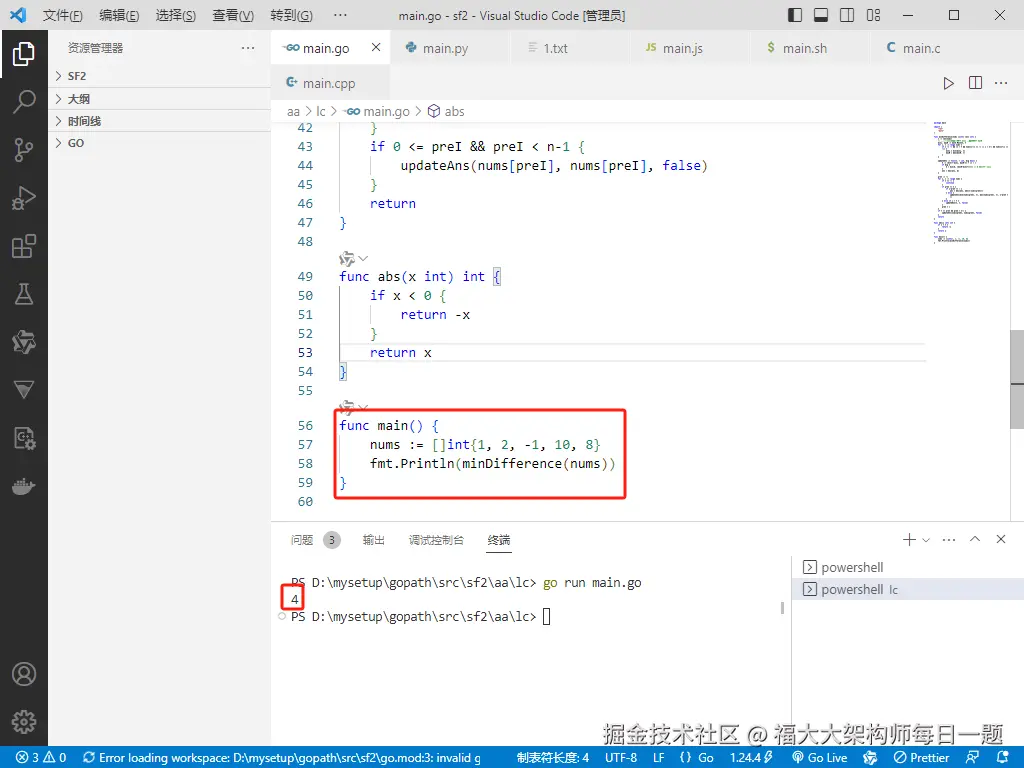Switch to the main.sh tab
Image resolution: width=1024 pixels, height=768 pixels.
[810, 48]
